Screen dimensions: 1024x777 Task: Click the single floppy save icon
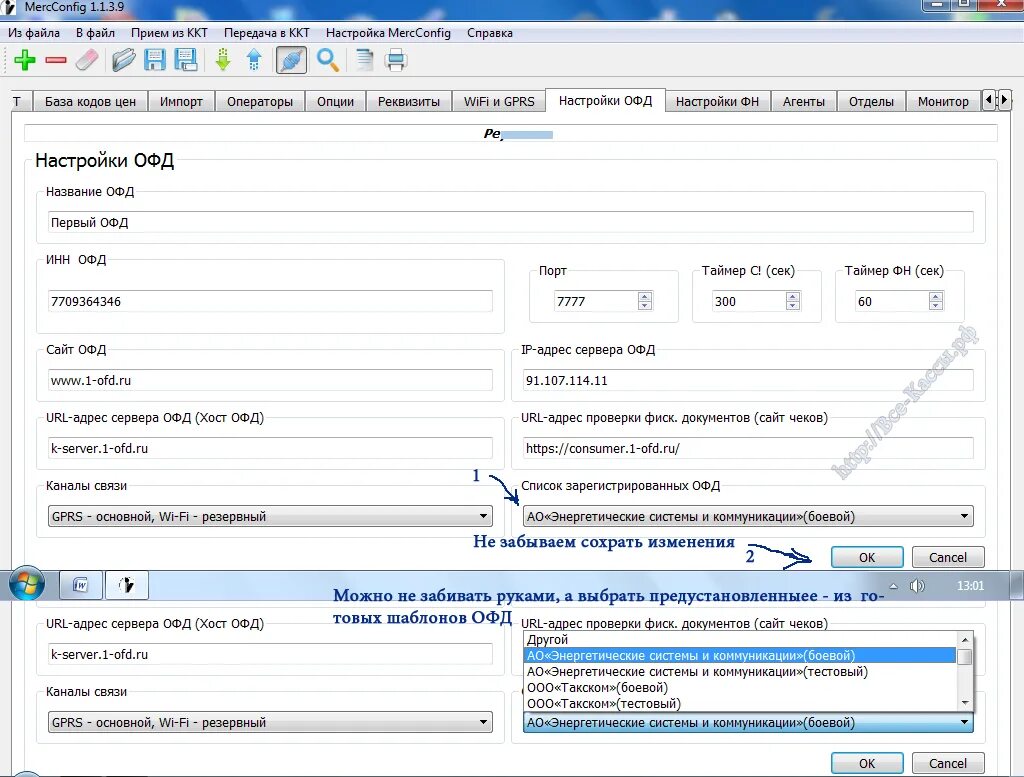[155, 60]
